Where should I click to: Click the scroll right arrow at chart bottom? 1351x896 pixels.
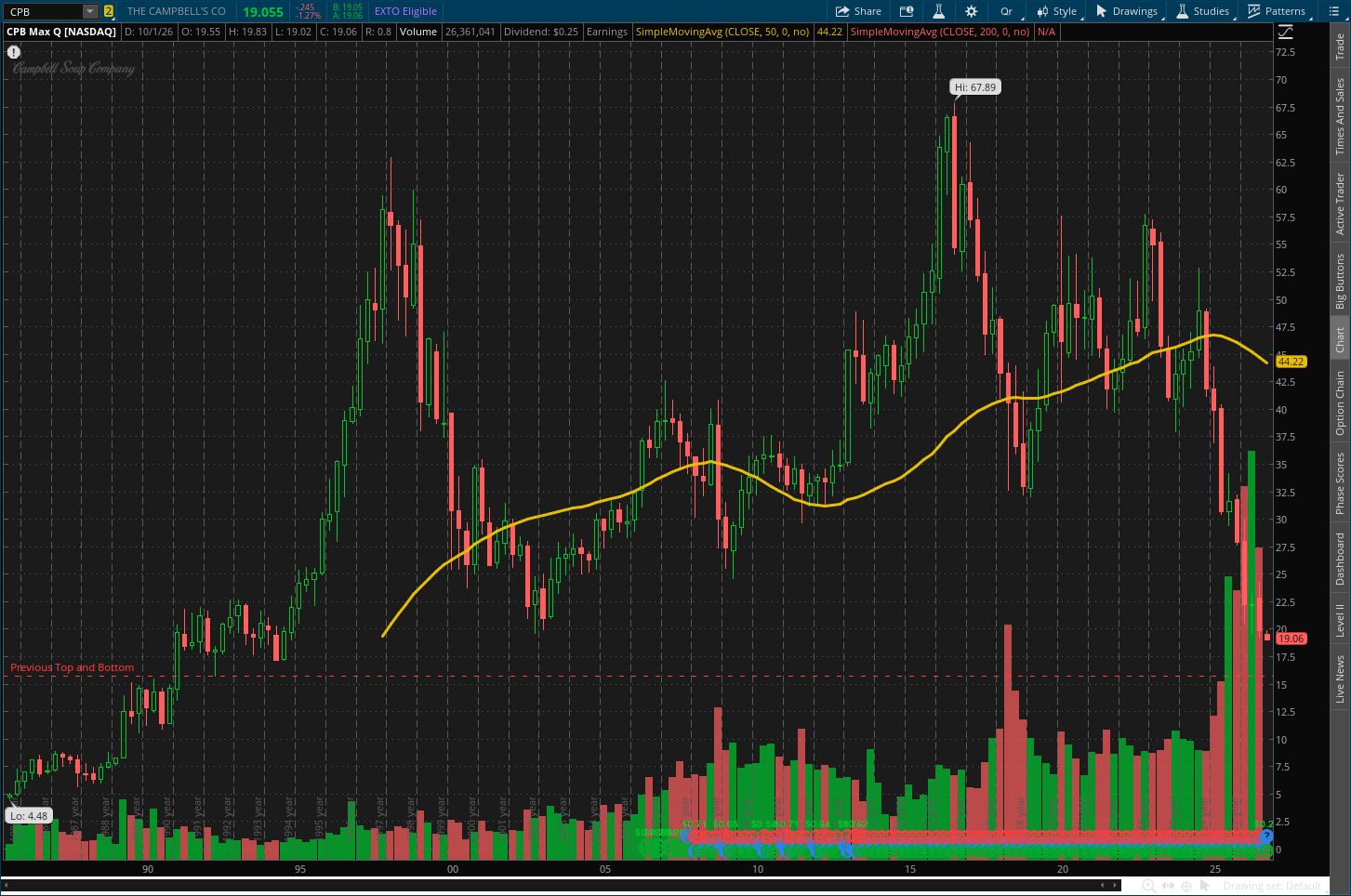pyautogui.click(x=1115, y=885)
